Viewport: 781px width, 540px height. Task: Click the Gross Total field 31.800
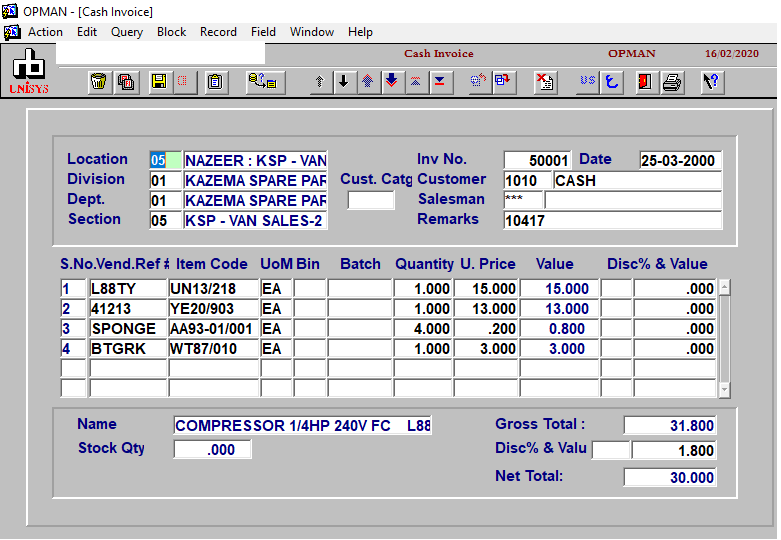pyautogui.click(x=670, y=425)
